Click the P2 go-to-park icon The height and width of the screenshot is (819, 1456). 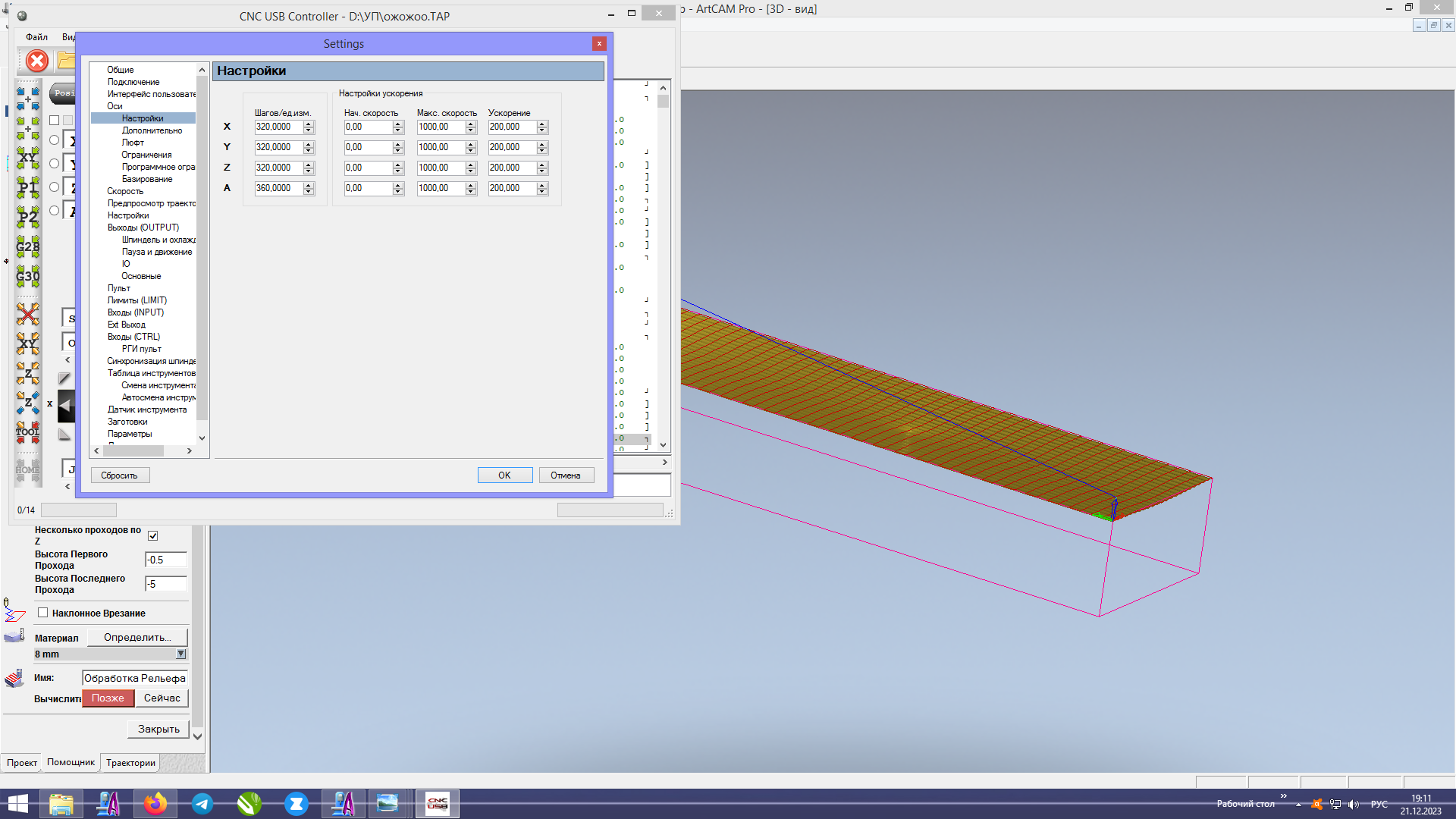(28, 218)
